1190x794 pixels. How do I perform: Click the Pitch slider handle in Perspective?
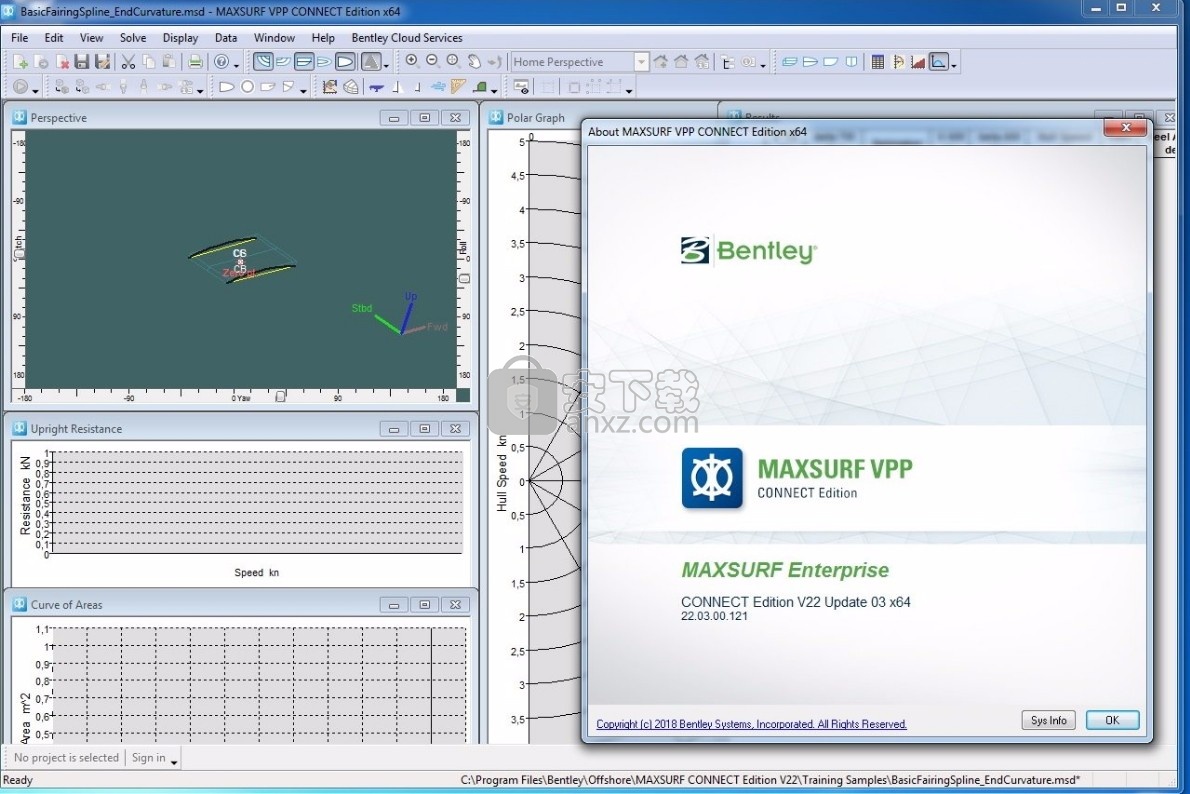pyautogui.click(x=20, y=254)
